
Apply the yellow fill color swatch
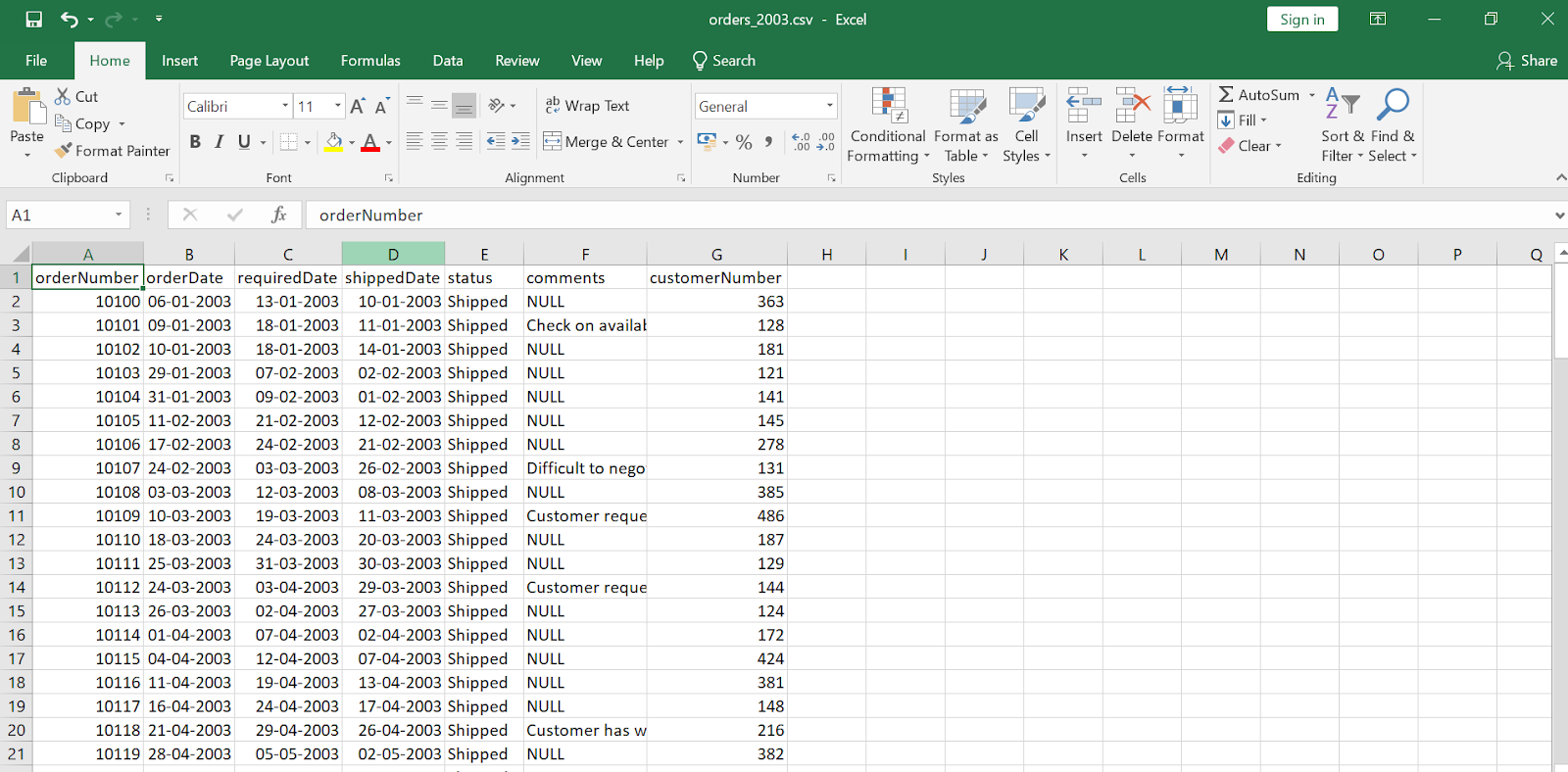333,142
